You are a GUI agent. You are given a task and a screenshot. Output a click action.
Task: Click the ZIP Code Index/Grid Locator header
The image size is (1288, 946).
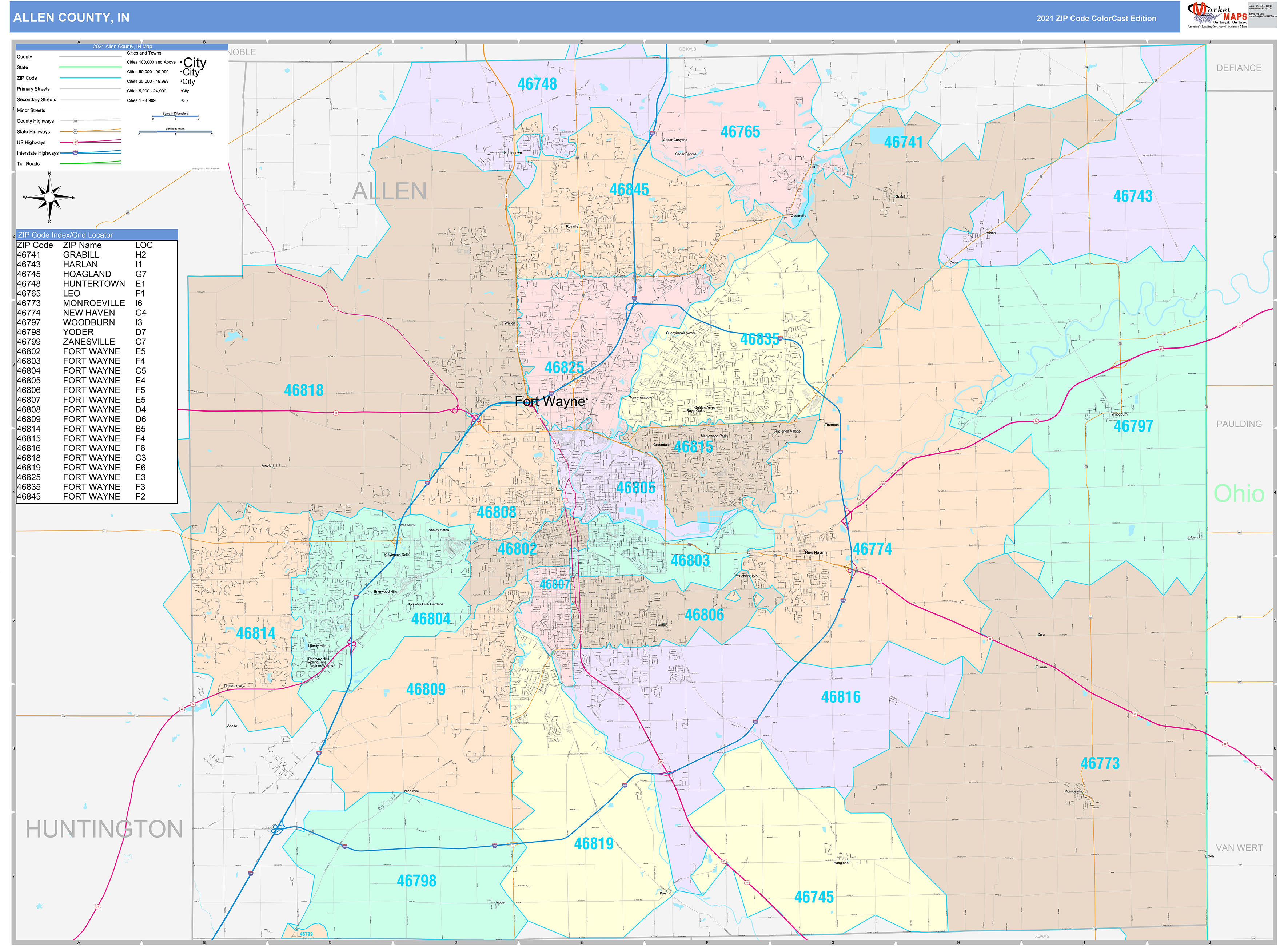(97, 235)
